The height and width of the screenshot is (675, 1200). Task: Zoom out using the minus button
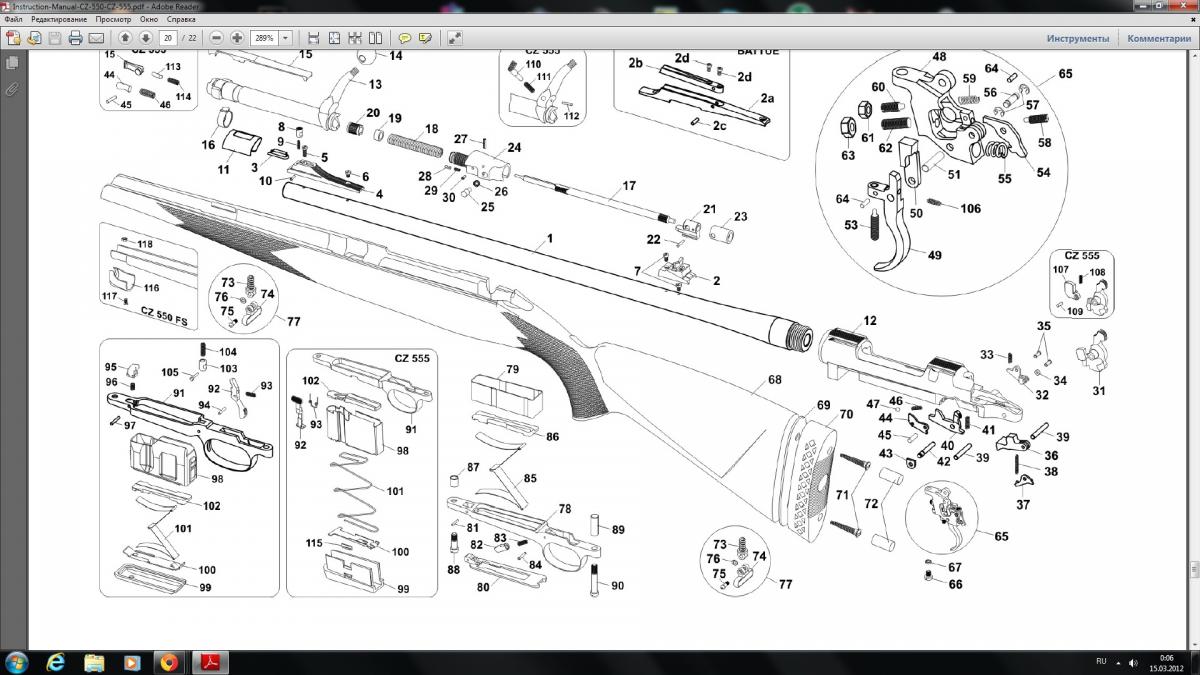(216, 38)
